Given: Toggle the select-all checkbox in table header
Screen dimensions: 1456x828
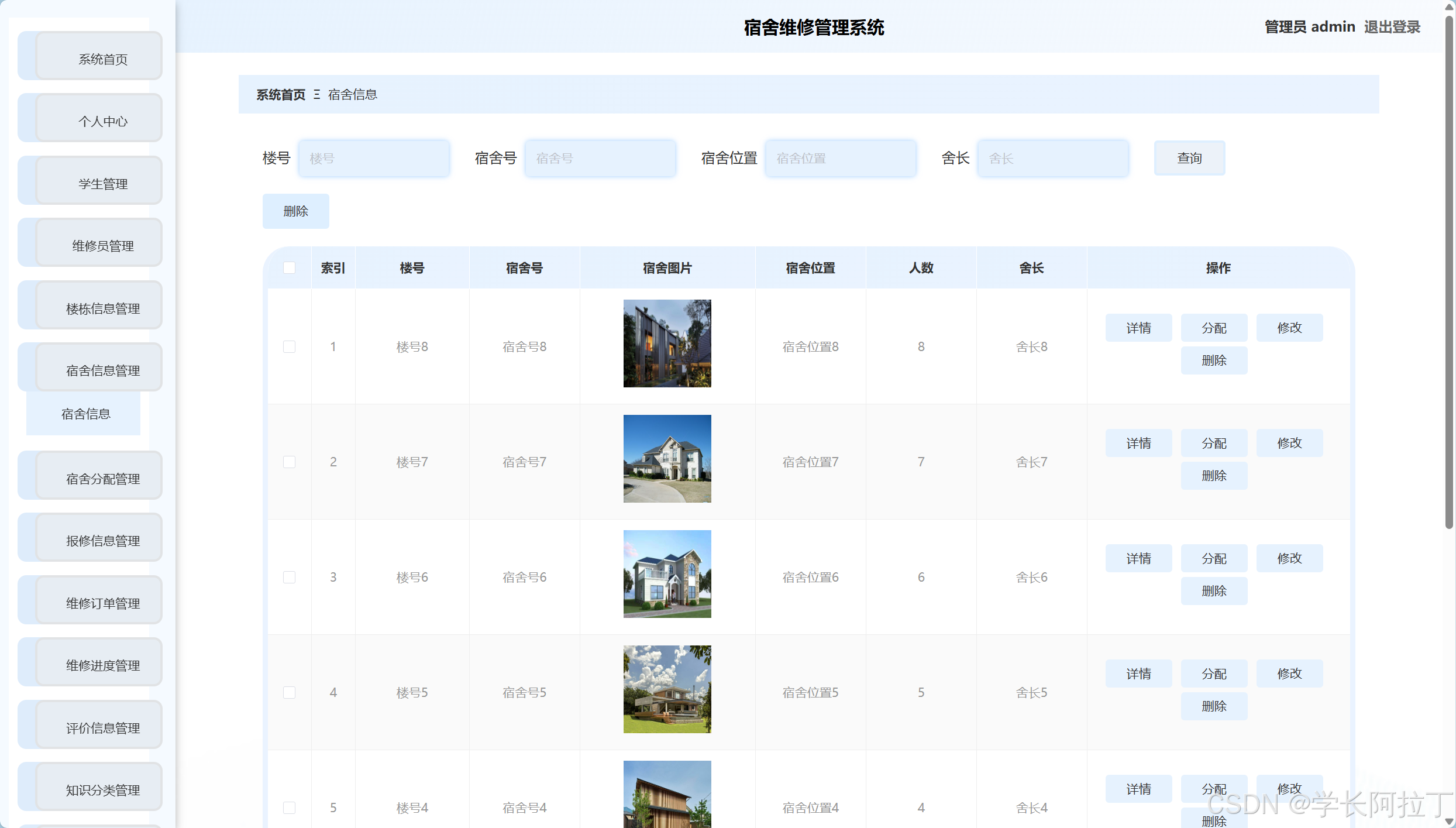Looking at the screenshot, I should coord(289,267).
